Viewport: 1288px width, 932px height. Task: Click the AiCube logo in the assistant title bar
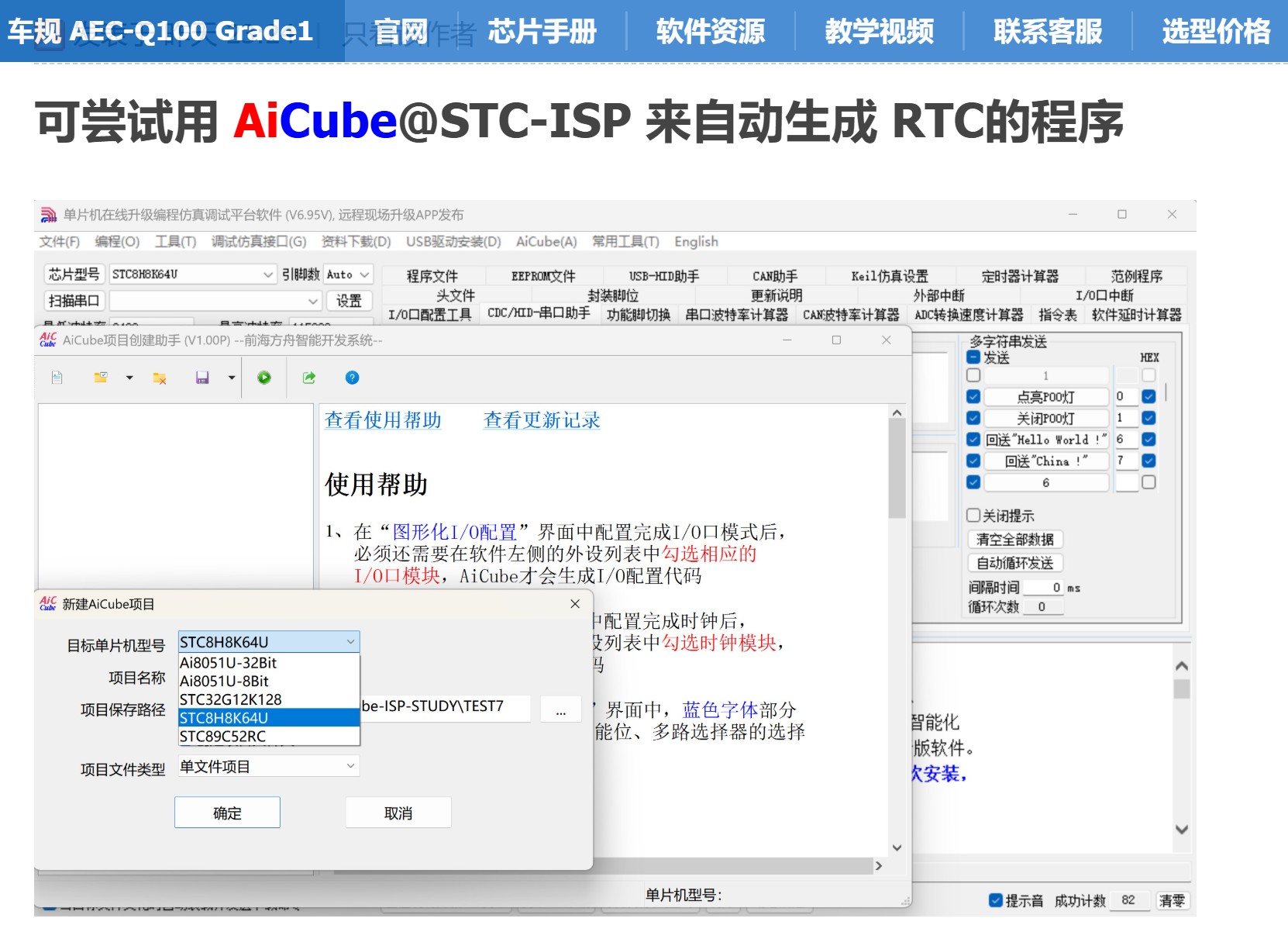pos(48,340)
